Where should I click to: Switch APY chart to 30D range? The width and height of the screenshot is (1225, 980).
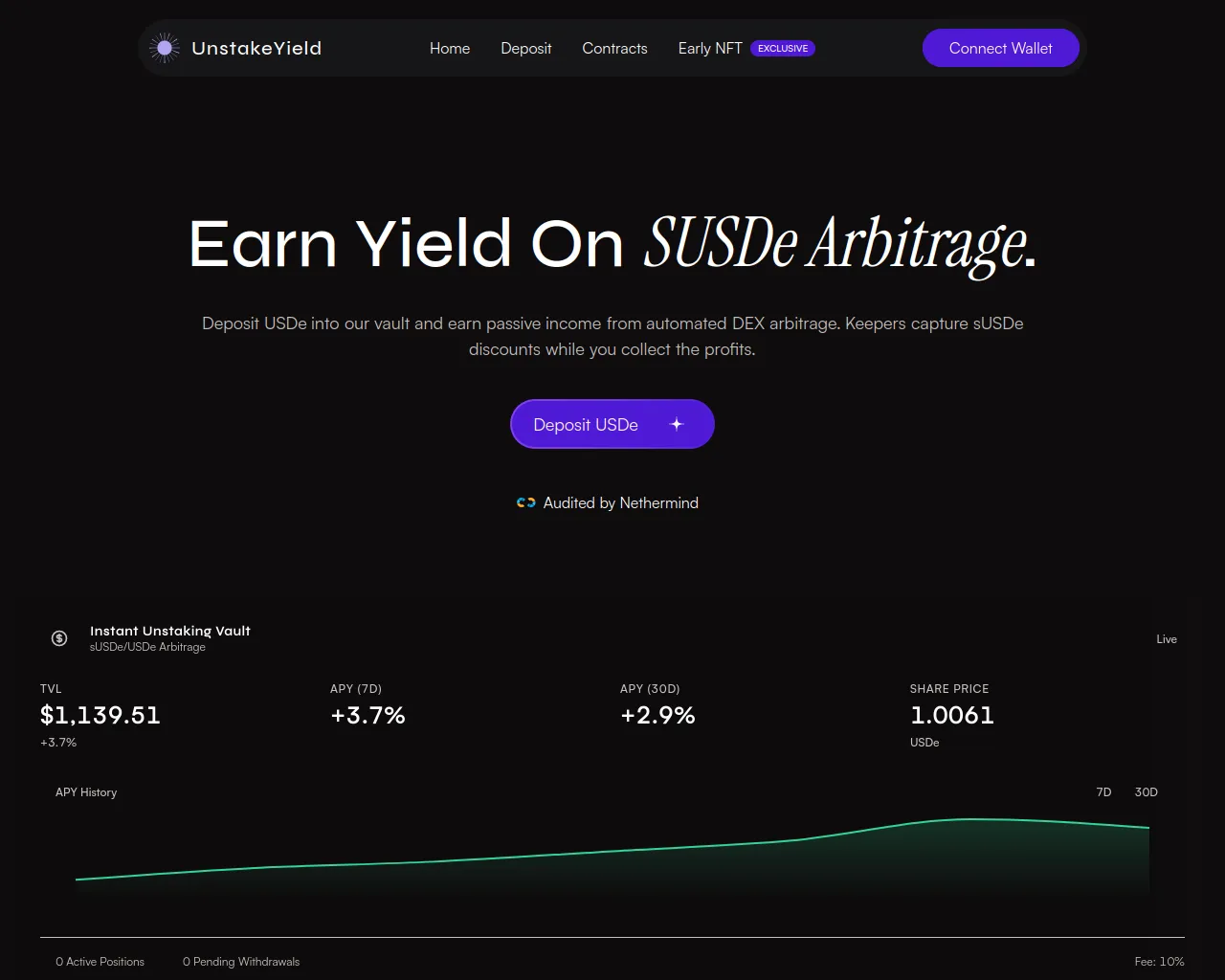point(1146,792)
